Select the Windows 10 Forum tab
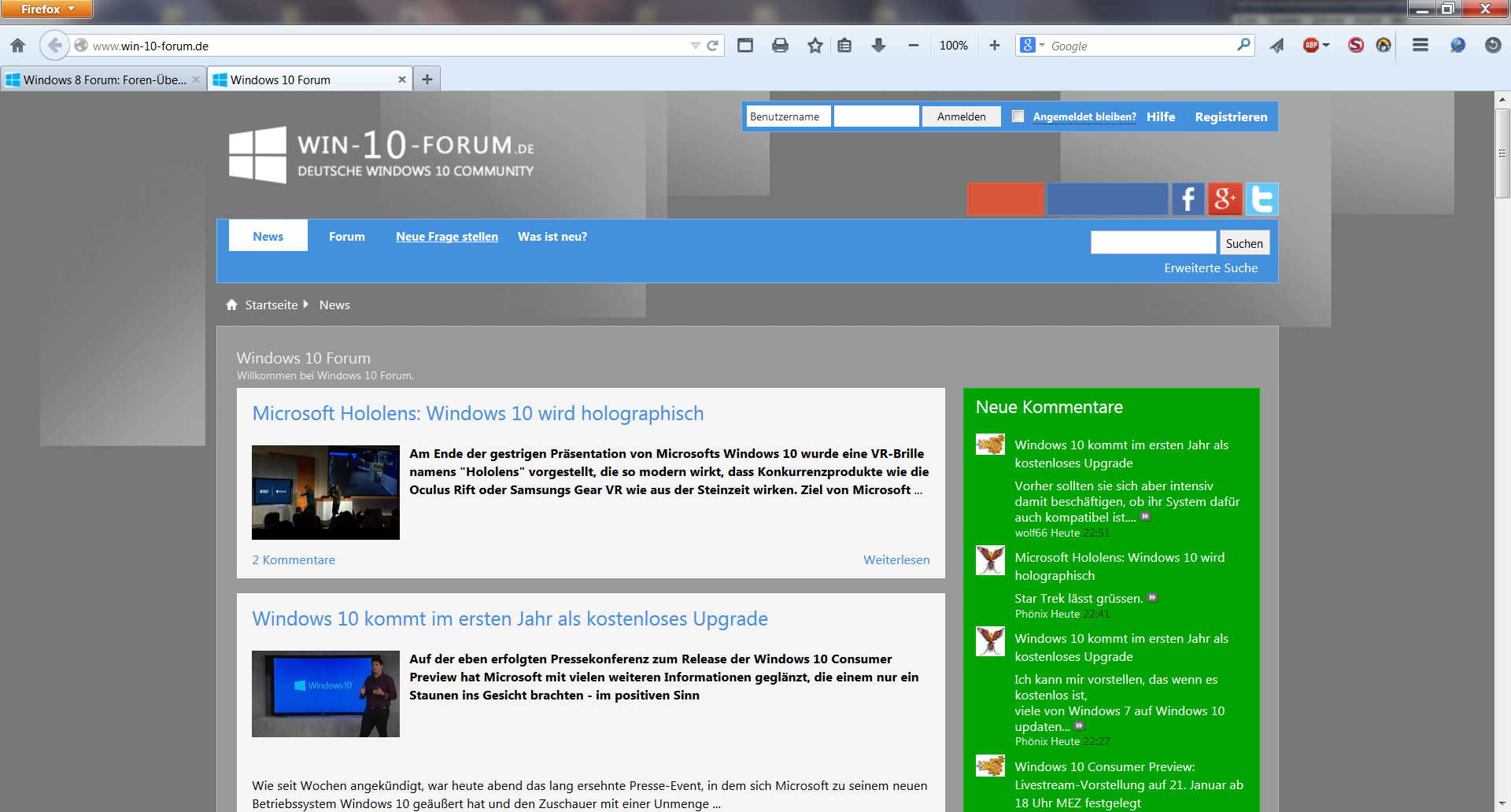1511x812 pixels. [x=310, y=79]
